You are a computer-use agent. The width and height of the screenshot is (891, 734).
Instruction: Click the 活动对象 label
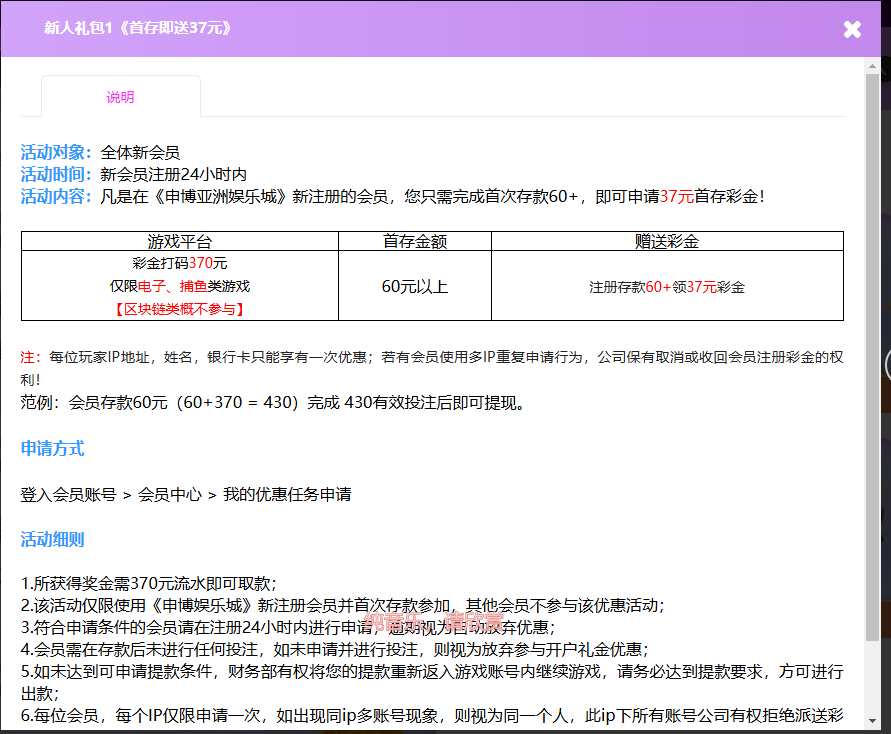pos(56,153)
